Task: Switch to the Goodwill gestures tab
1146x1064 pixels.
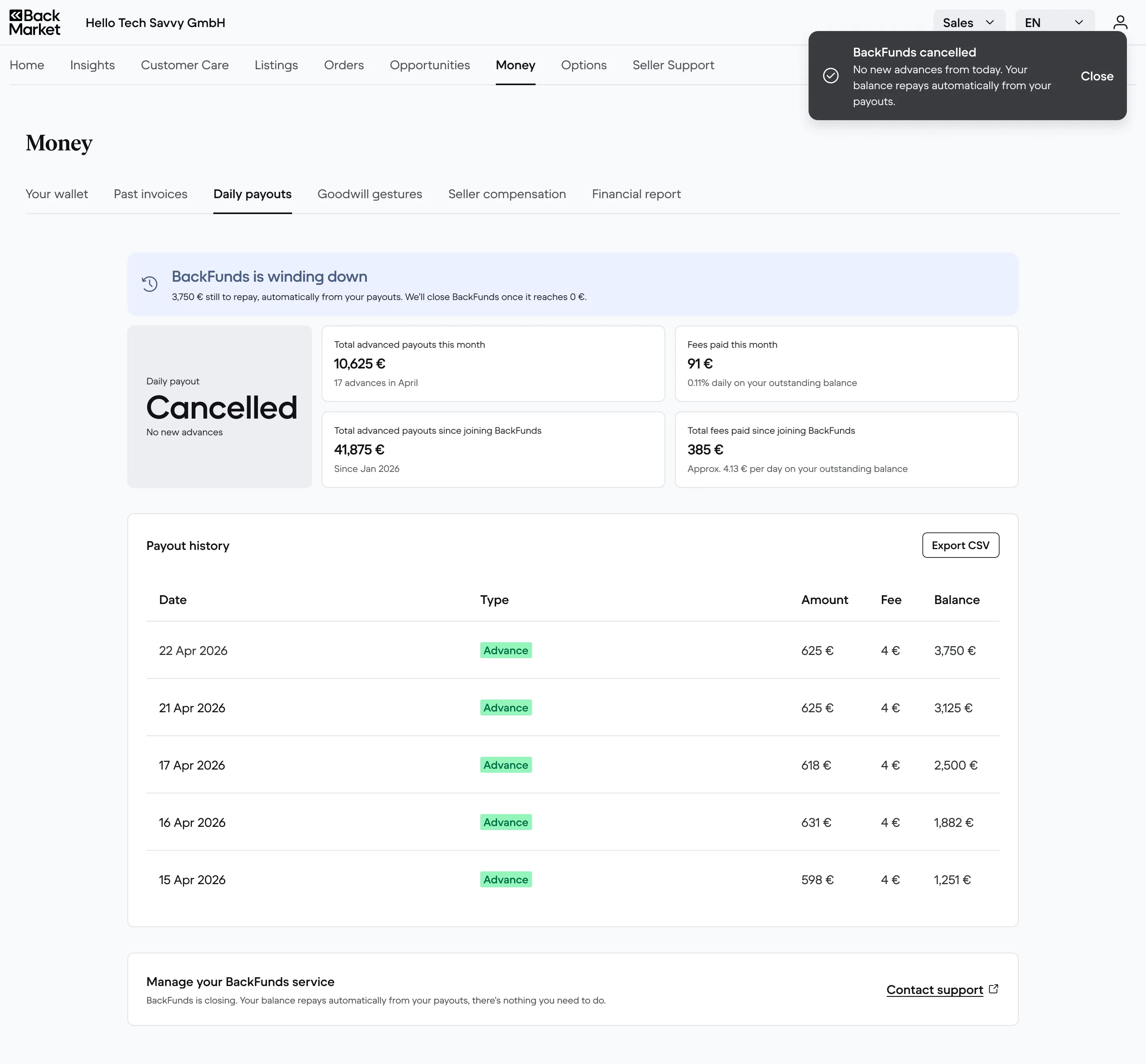Action: 370,194
